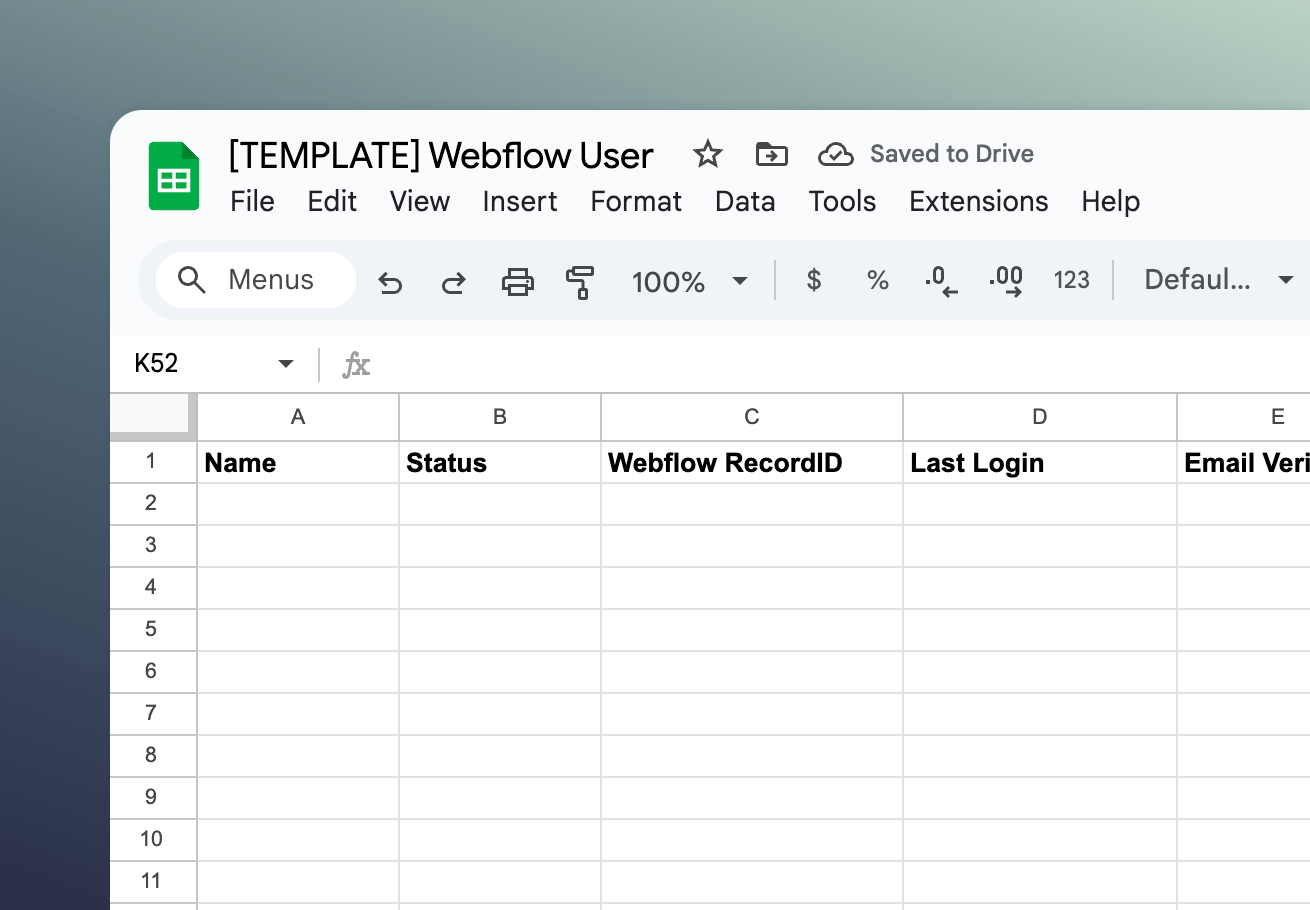Click the Saved to Drive cloud icon
1310x910 pixels.
click(836, 154)
